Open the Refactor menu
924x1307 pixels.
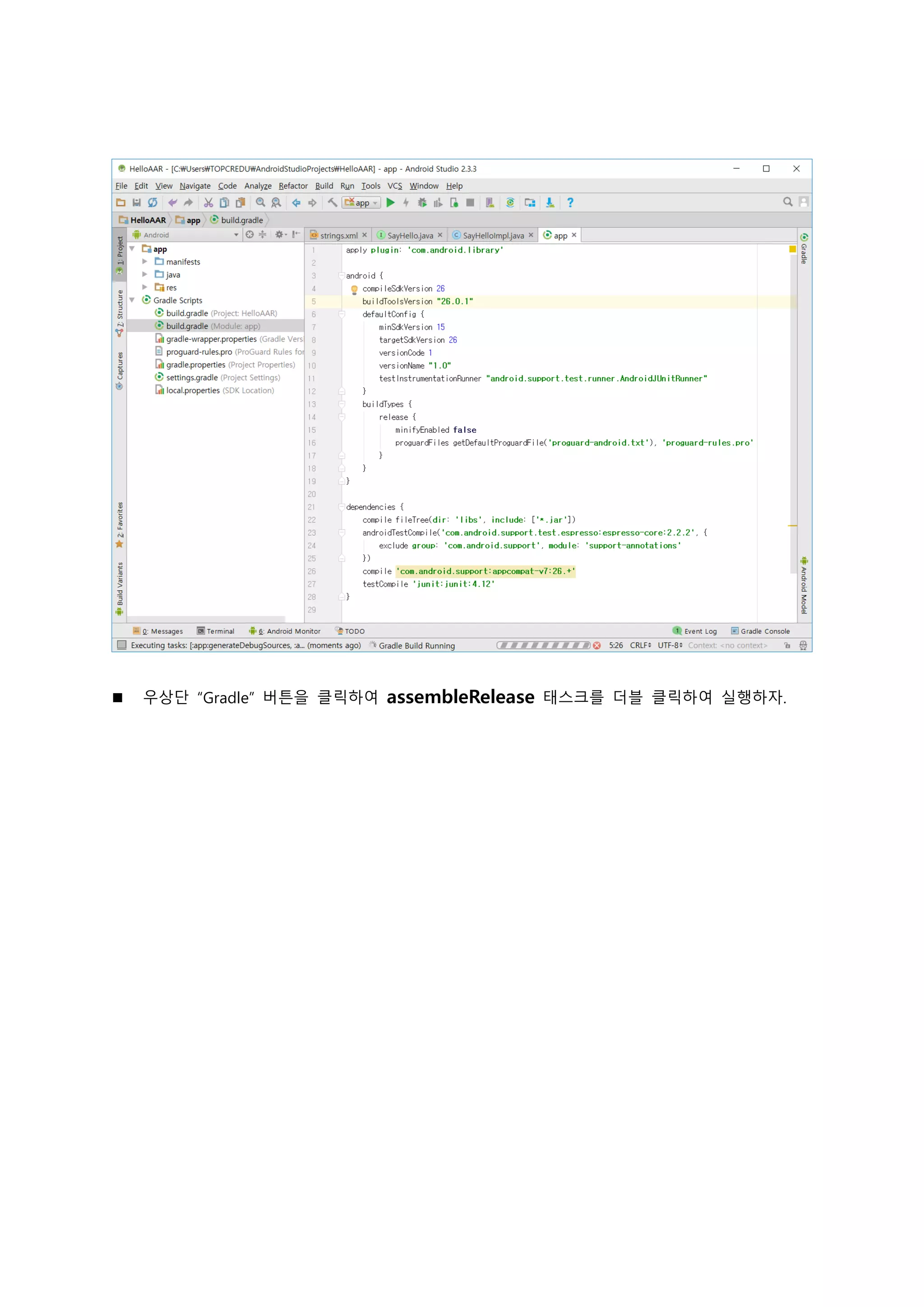pos(293,186)
